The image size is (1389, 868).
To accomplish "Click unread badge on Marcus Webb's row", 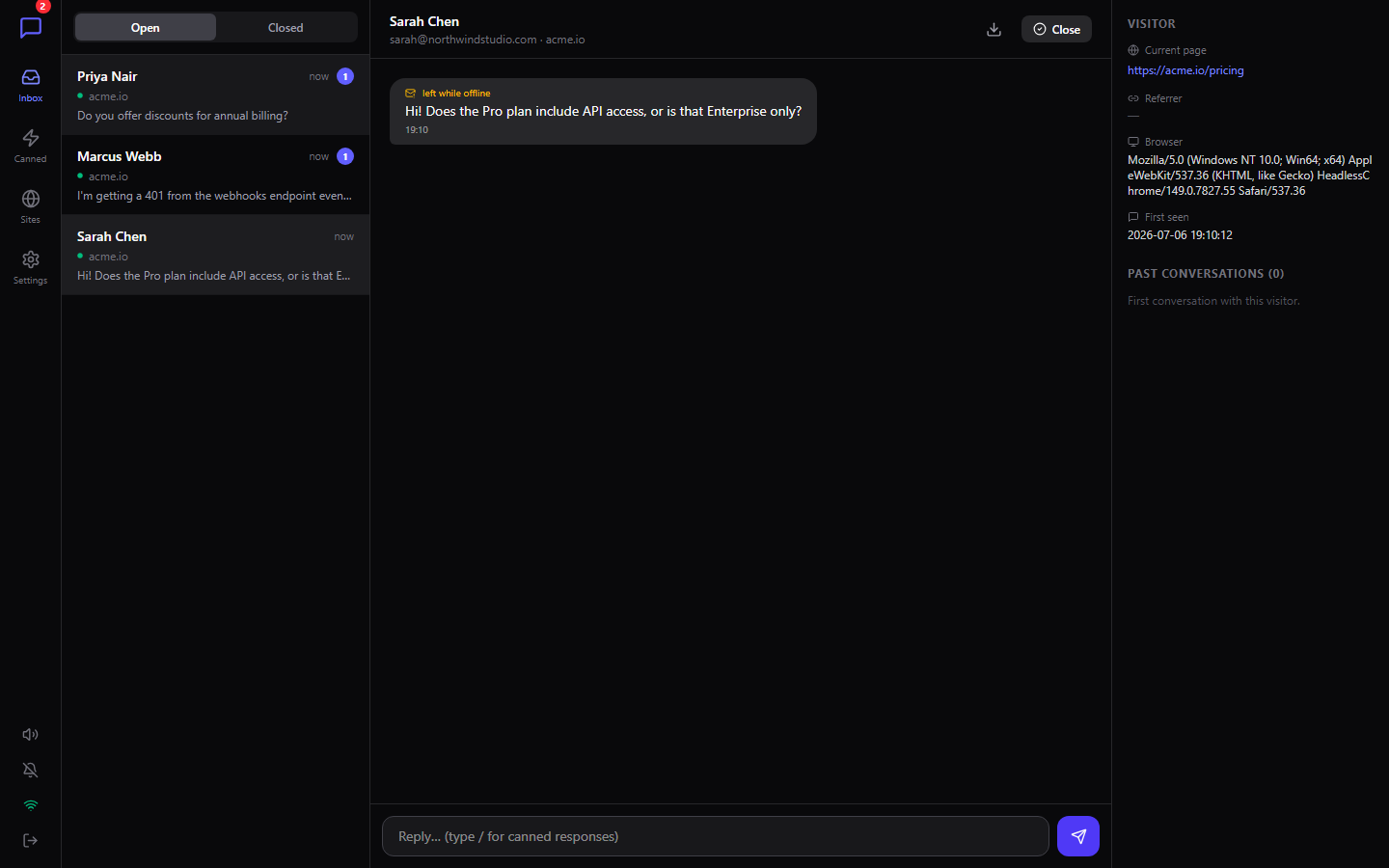I will 345,156.
